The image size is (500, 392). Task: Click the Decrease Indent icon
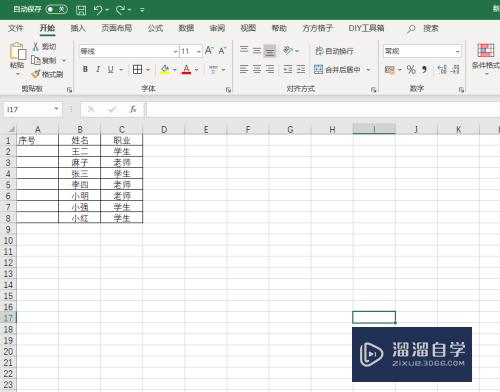click(288, 69)
